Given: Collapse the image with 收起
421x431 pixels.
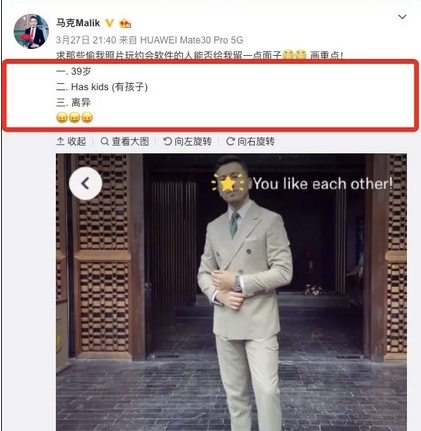Looking at the screenshot, I should coord(71,141).
